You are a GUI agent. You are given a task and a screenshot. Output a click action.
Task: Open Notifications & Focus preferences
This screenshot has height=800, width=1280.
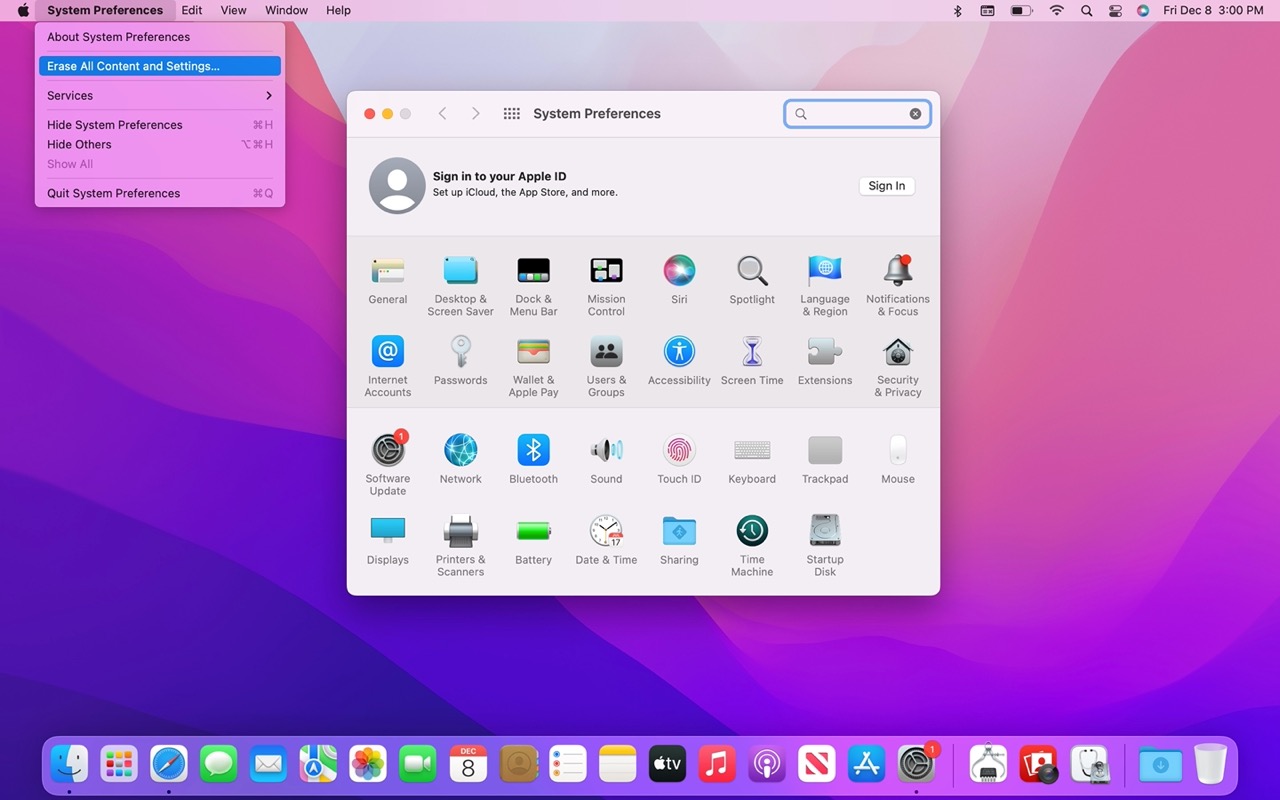898,285
